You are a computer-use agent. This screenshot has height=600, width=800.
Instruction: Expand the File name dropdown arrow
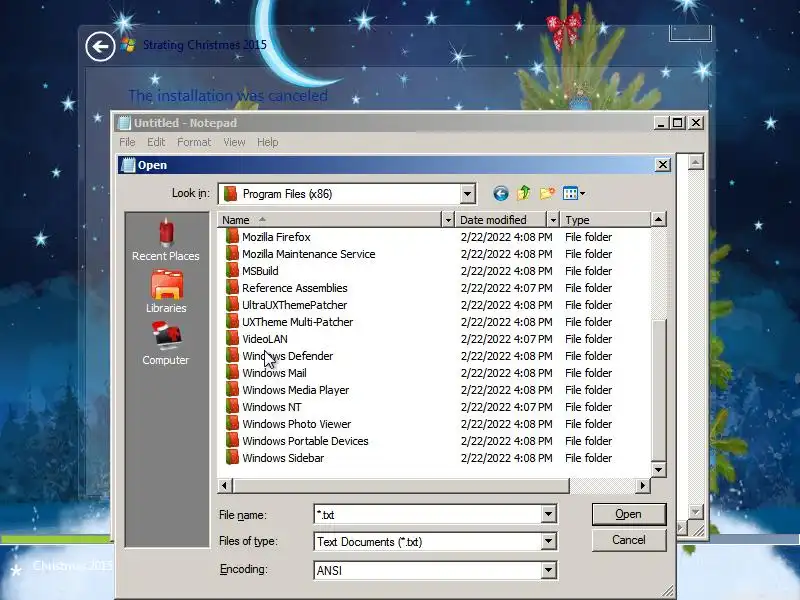(x=548, y=514)
